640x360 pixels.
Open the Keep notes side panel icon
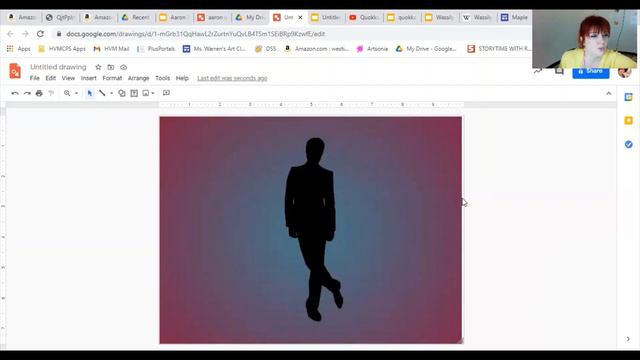point(629,120)
